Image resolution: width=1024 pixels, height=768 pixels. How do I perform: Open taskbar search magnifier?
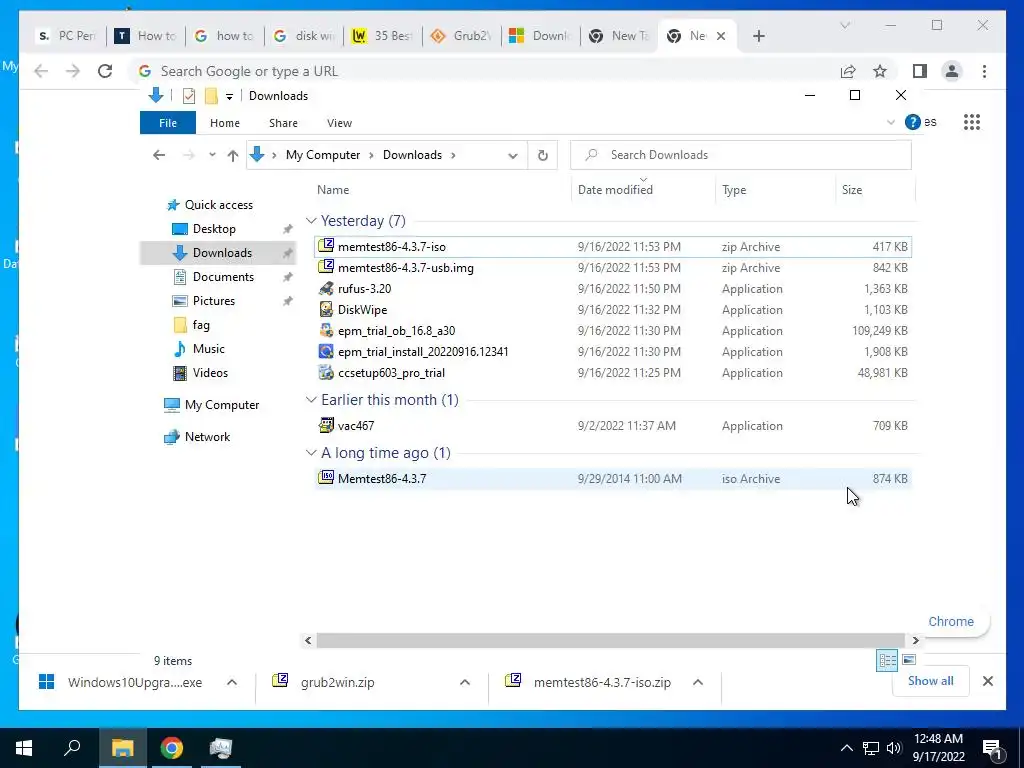click(x=72, y=748)
